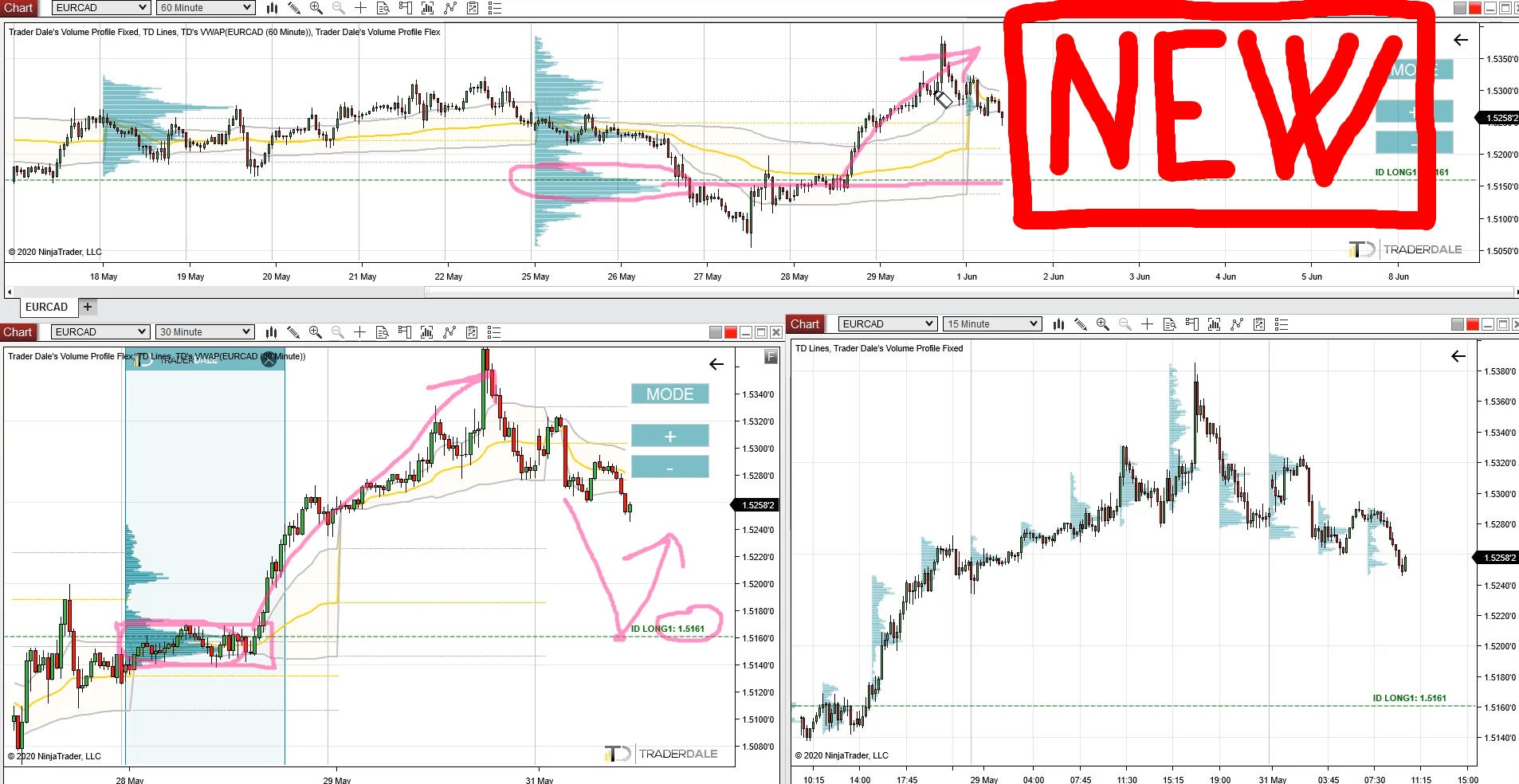Open bar type icon in 30 Minute chart toolbar

click(x=271, y=332)
